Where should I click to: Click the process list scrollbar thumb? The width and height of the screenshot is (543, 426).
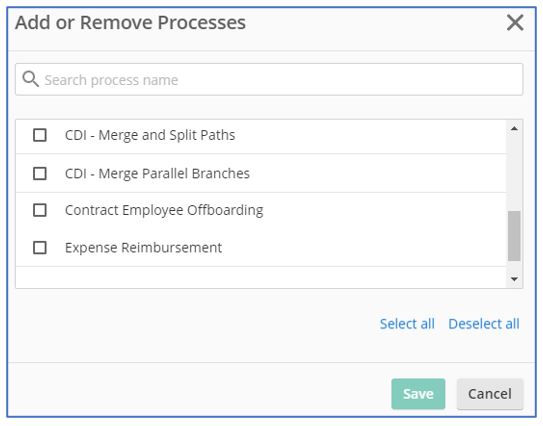(x=514, y=236)
